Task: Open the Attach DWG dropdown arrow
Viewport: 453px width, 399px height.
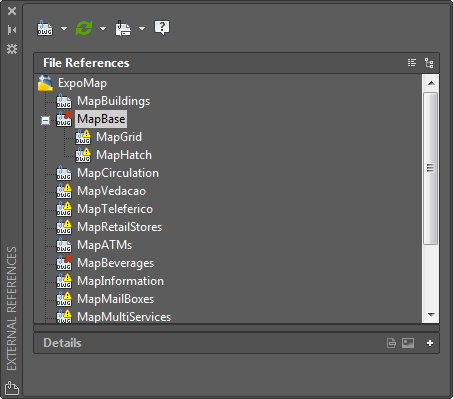Action: pos(64,29)
